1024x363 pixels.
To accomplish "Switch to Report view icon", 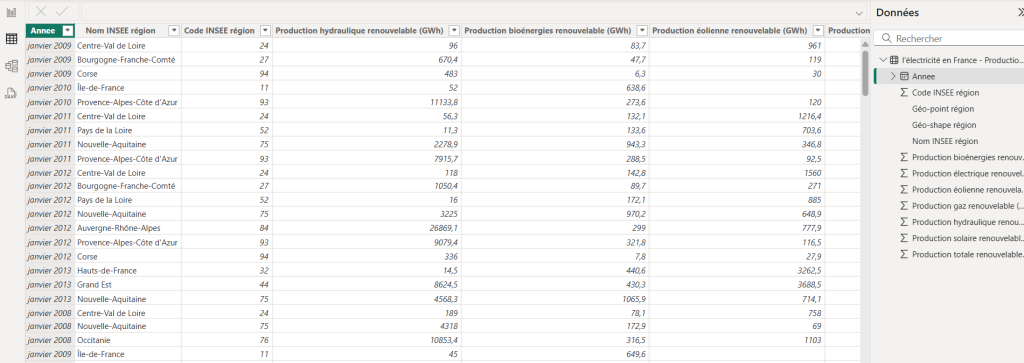I will coord(10,12).
